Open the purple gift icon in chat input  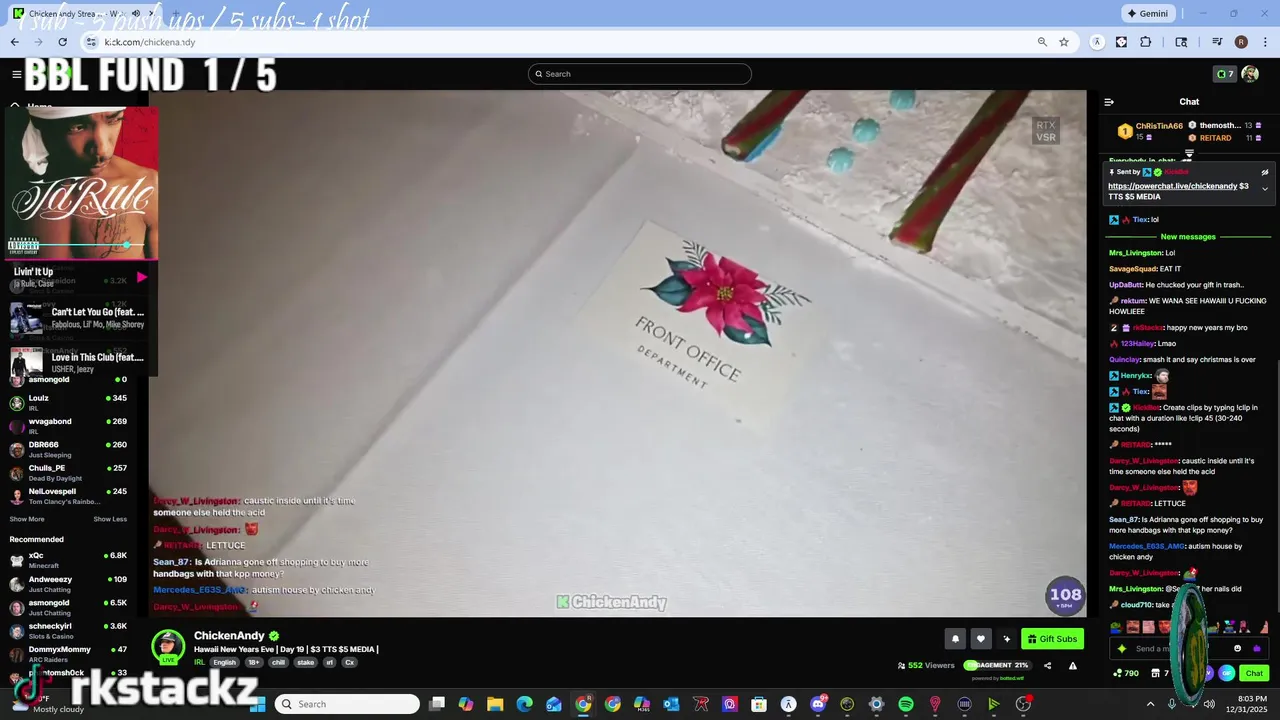pos(1257,649)
